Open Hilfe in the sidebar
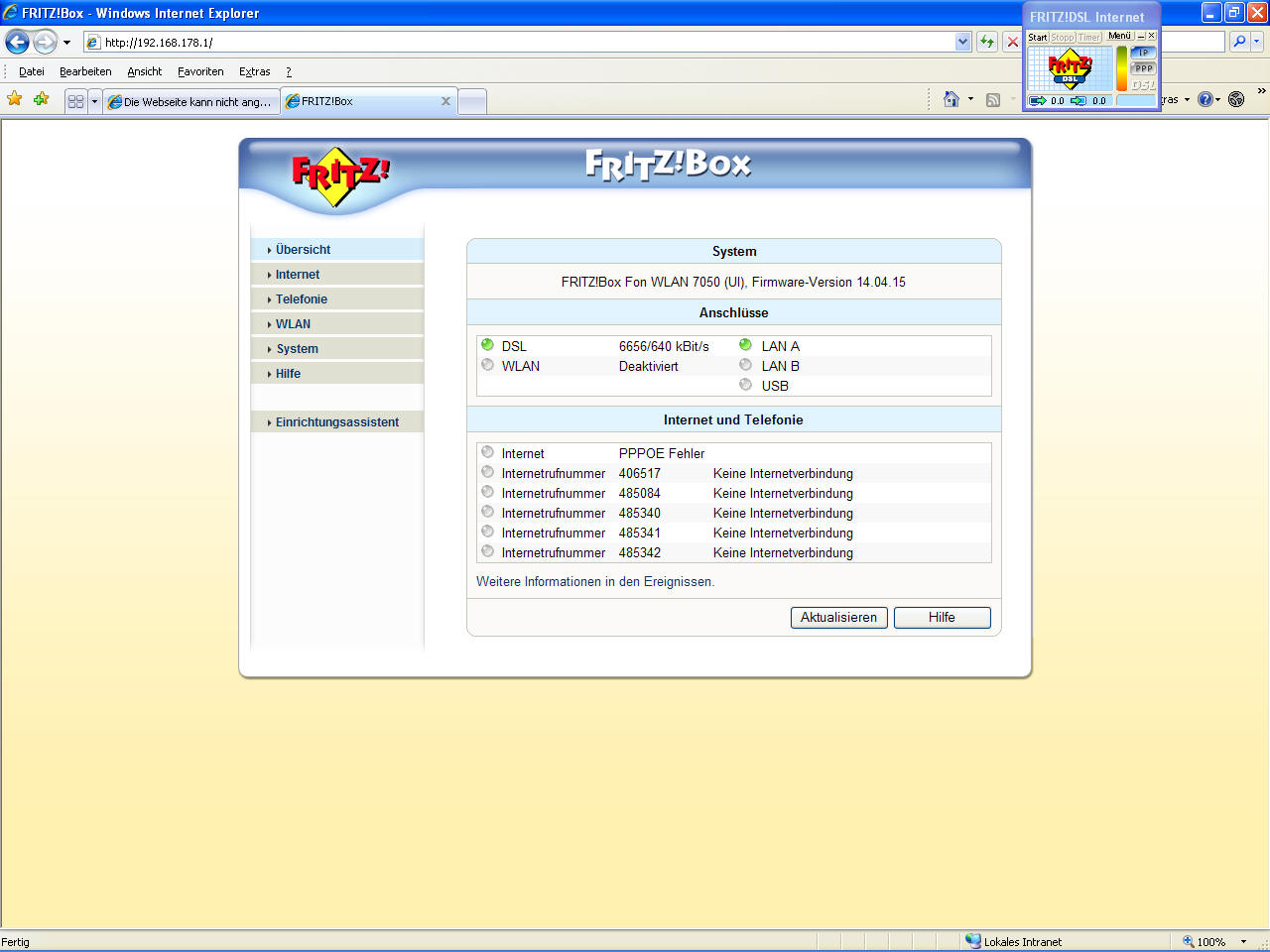Screen dimensions: 1270x952 (x=337, y=374)
